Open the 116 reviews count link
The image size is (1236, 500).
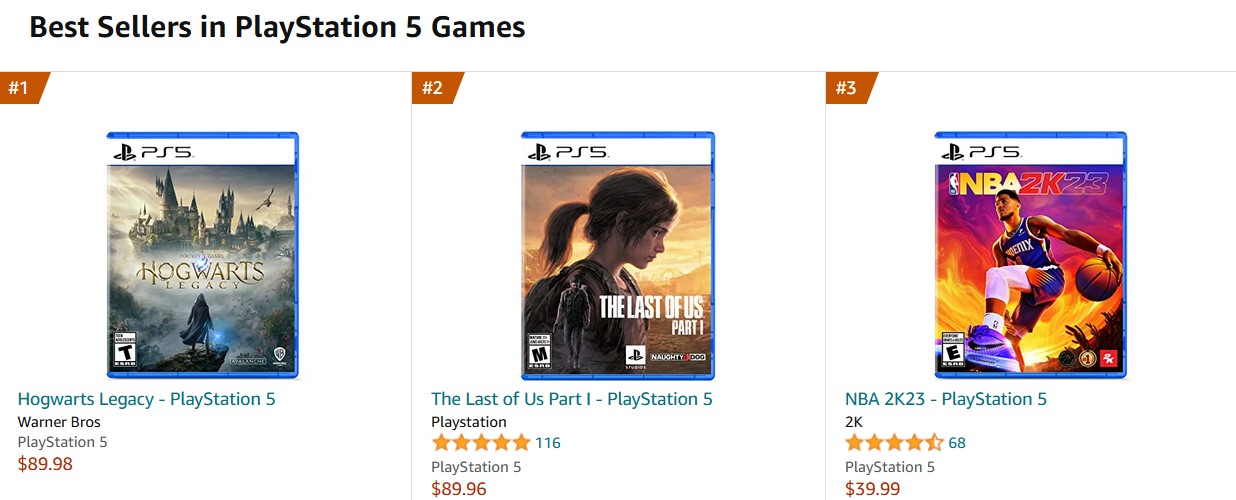point(548,443)
